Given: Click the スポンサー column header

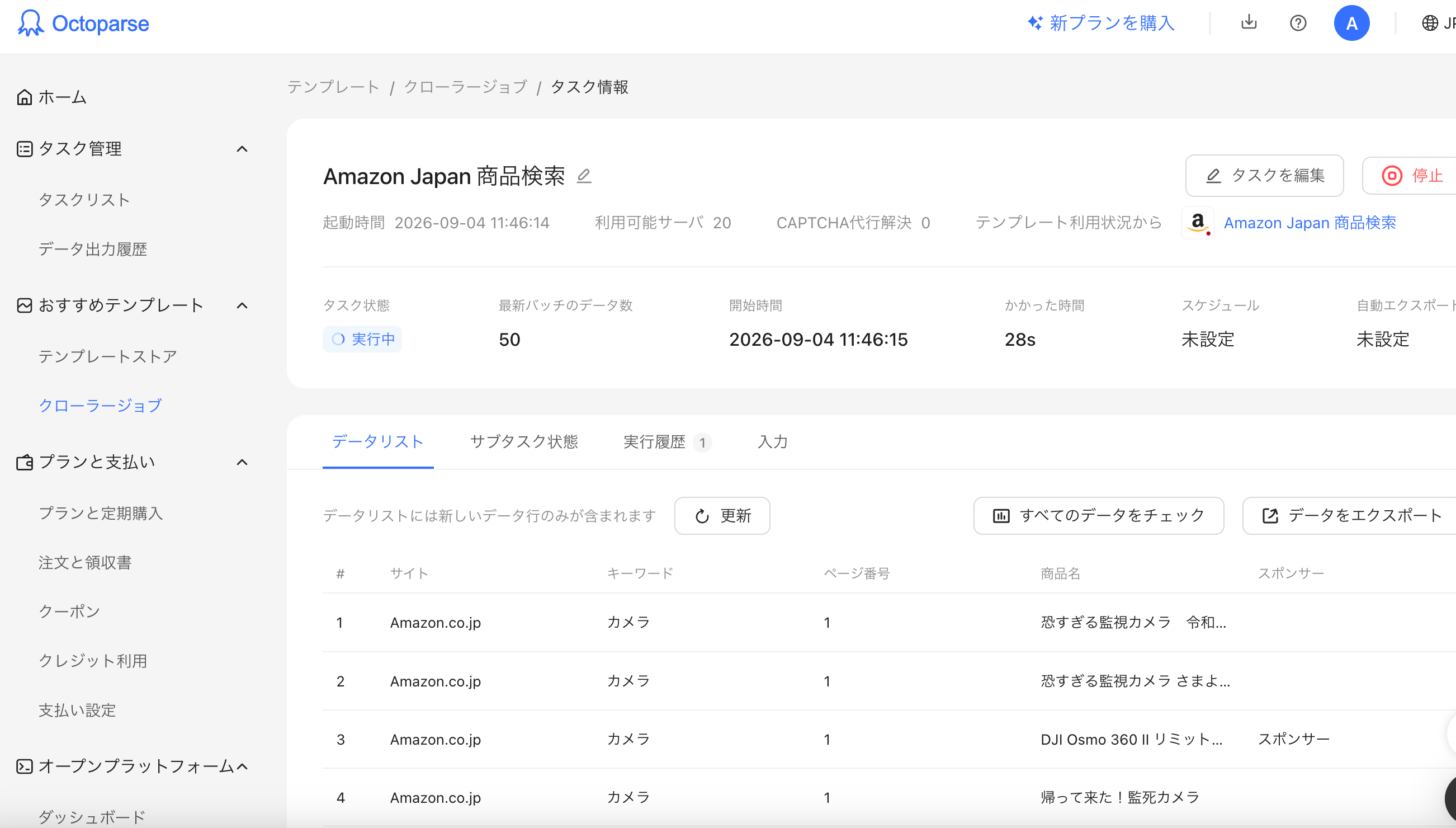Looking at the screenshot, I should 1290,573.
